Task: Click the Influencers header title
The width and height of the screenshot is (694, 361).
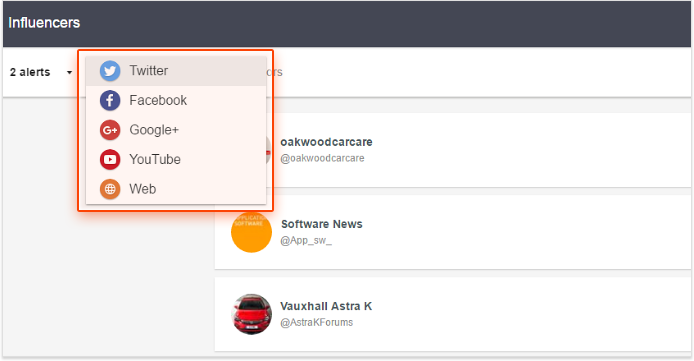Action: click(44, 23)
